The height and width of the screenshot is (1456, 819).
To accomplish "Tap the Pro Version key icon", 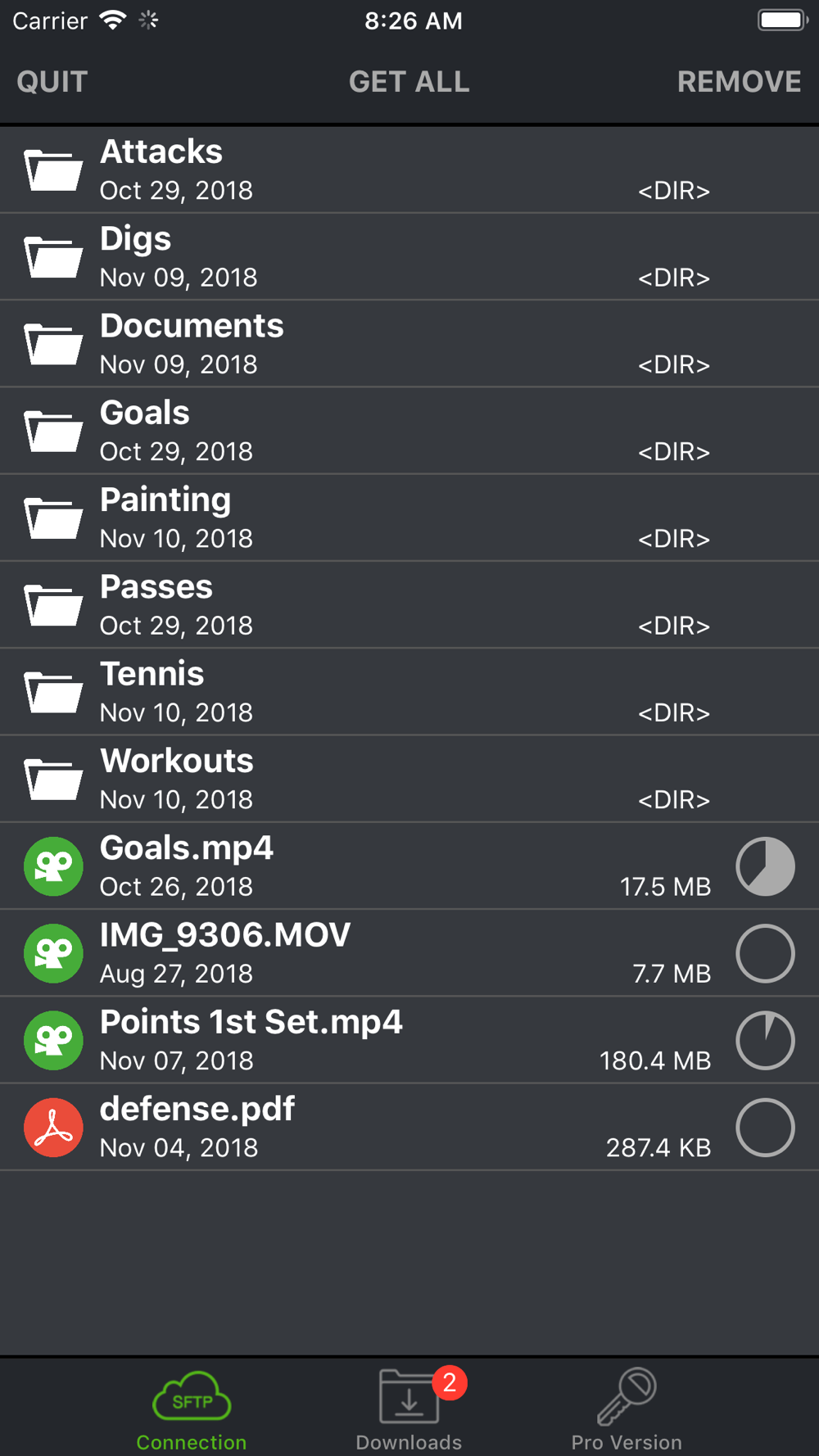I will pyautogui.click(x=627, y=1396).
